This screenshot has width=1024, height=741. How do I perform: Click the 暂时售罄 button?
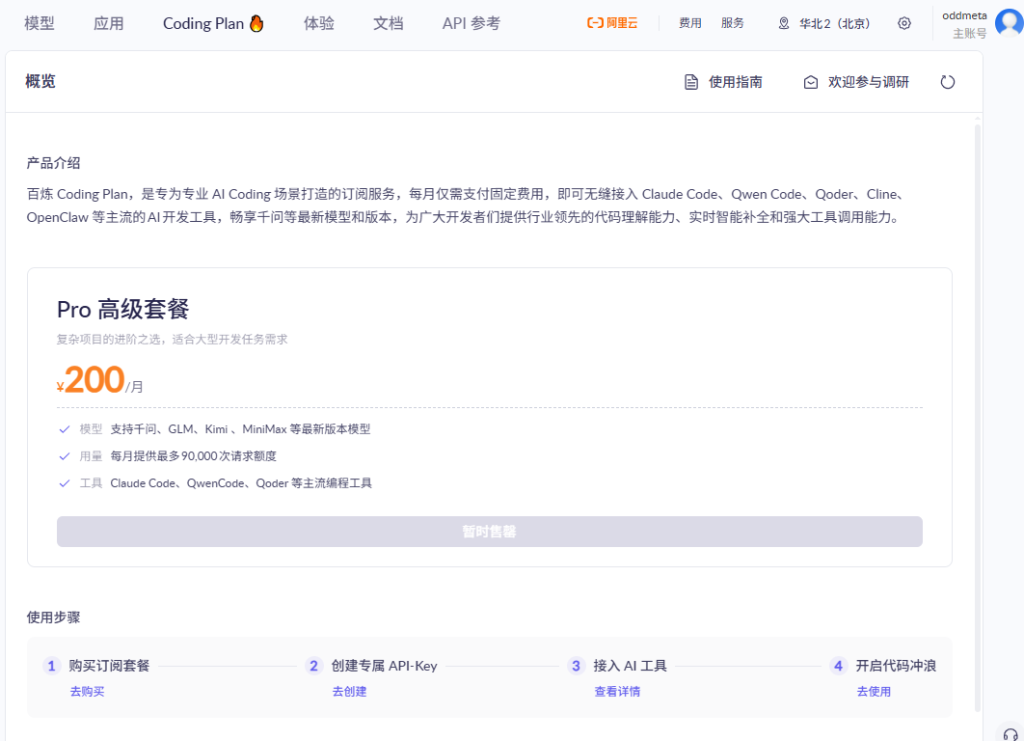pos(489,532)
